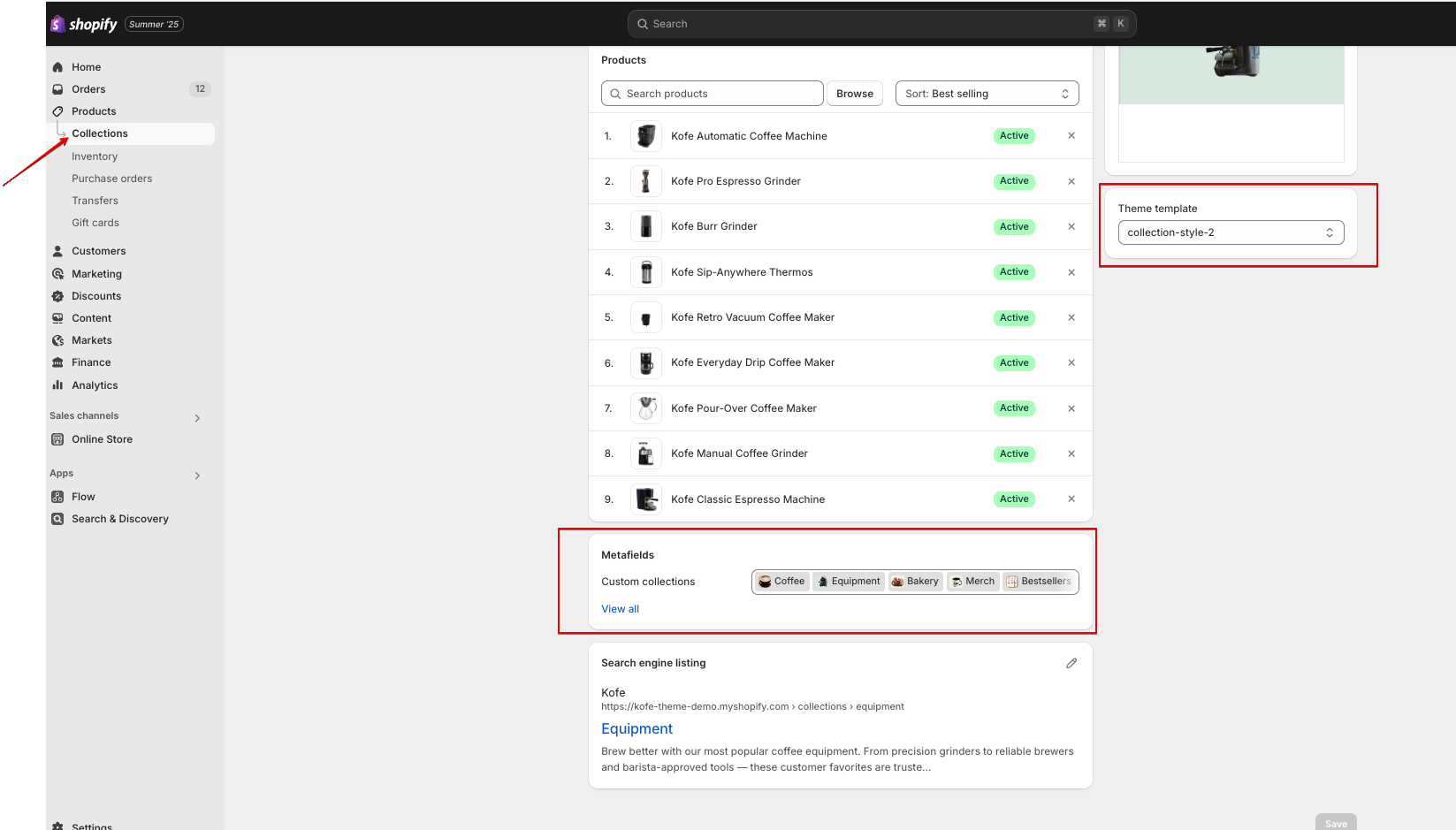Click the Discounts badge icon

point(57,296)
